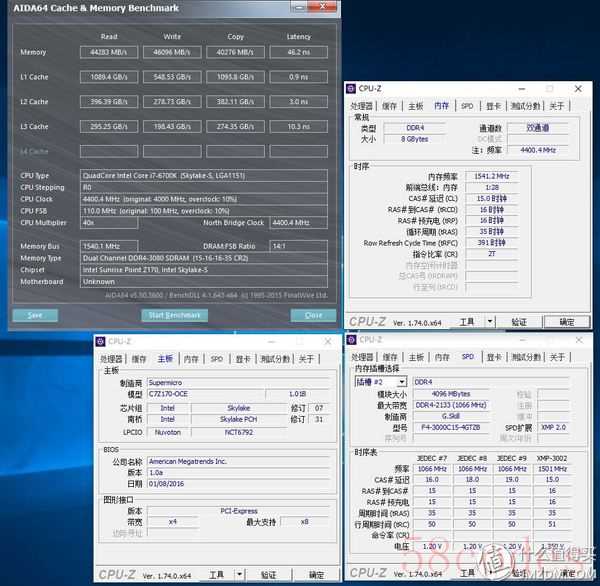The height and width of the screenshot is (586, 600).
Task: Select 显卡 tab in the SPD window
Action: 492,358
